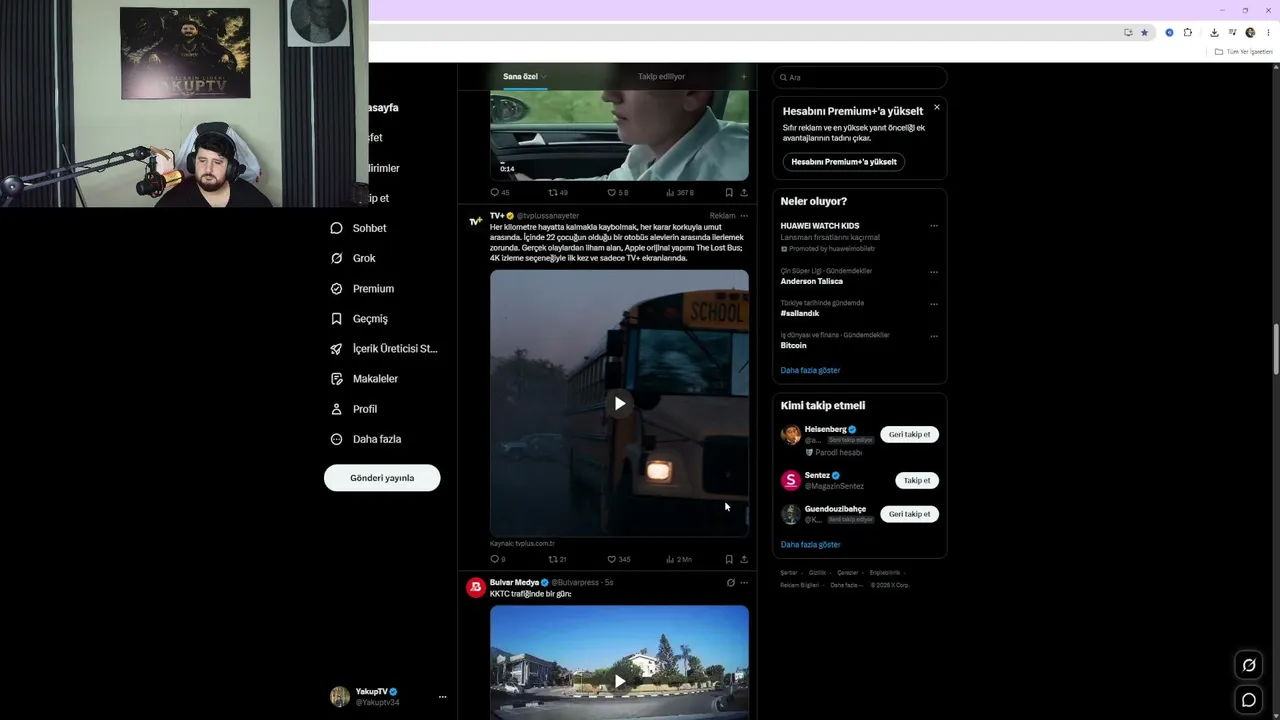Image resolution: width=1280 pixels, height=720 pixels.
Task: Like the TV+ post with 345 likes
Action: coord(612,559)
